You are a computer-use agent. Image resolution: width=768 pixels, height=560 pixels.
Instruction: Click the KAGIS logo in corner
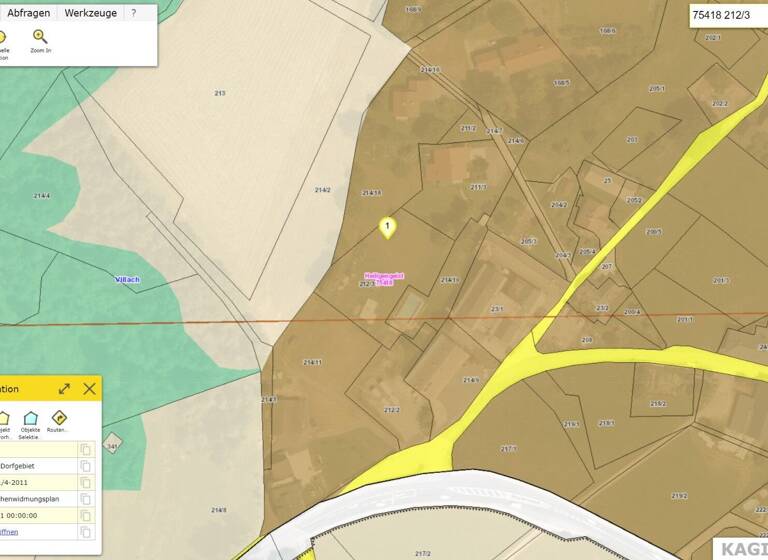click(740, 549)
